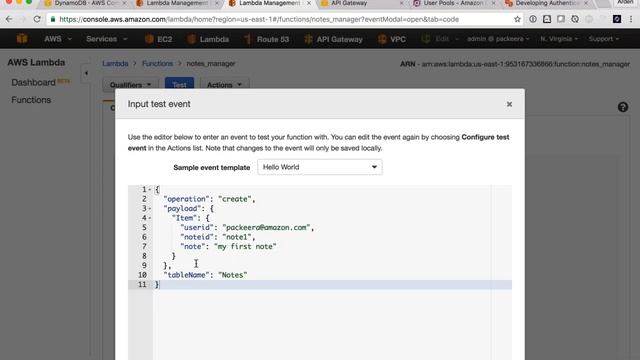
Task: Click the Lambda breadcrumb link
Action: click(115, 64)
